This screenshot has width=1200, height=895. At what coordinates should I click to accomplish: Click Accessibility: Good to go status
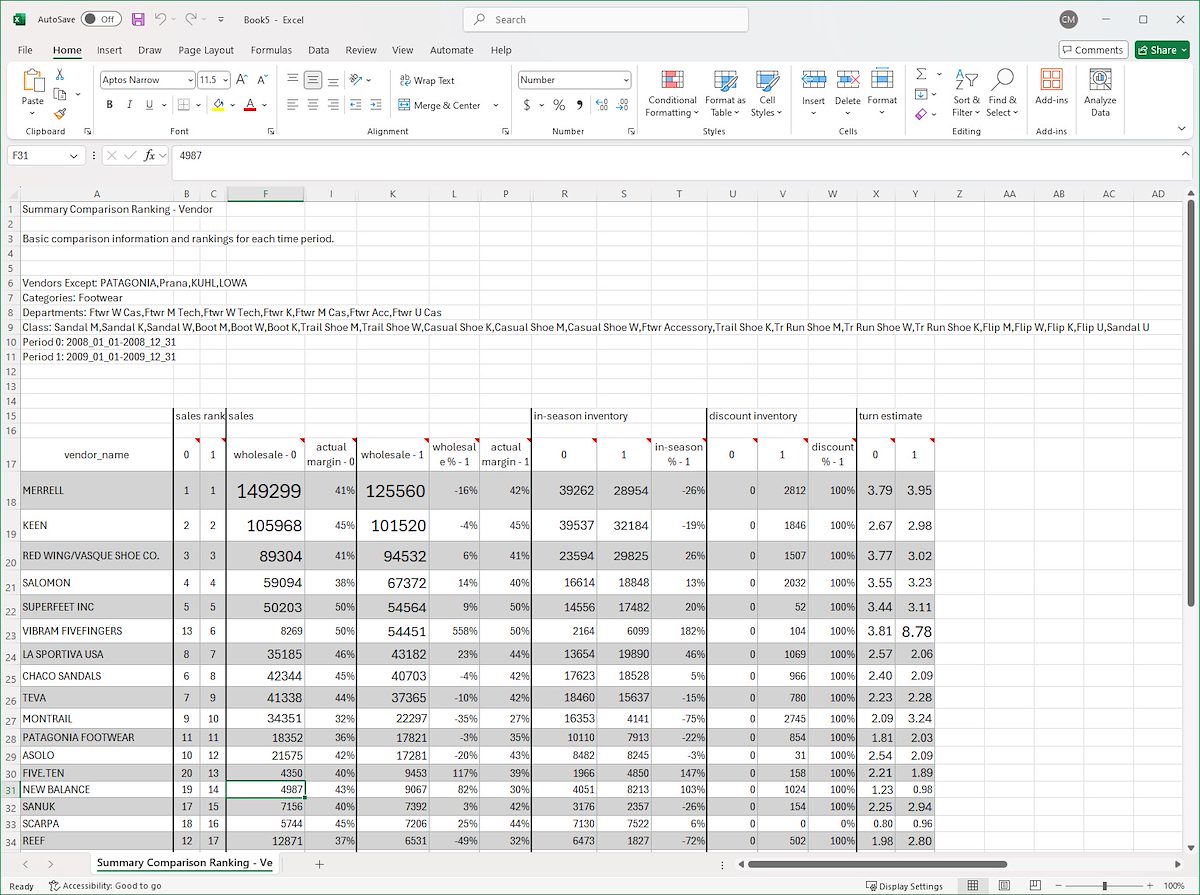(105, 886)
